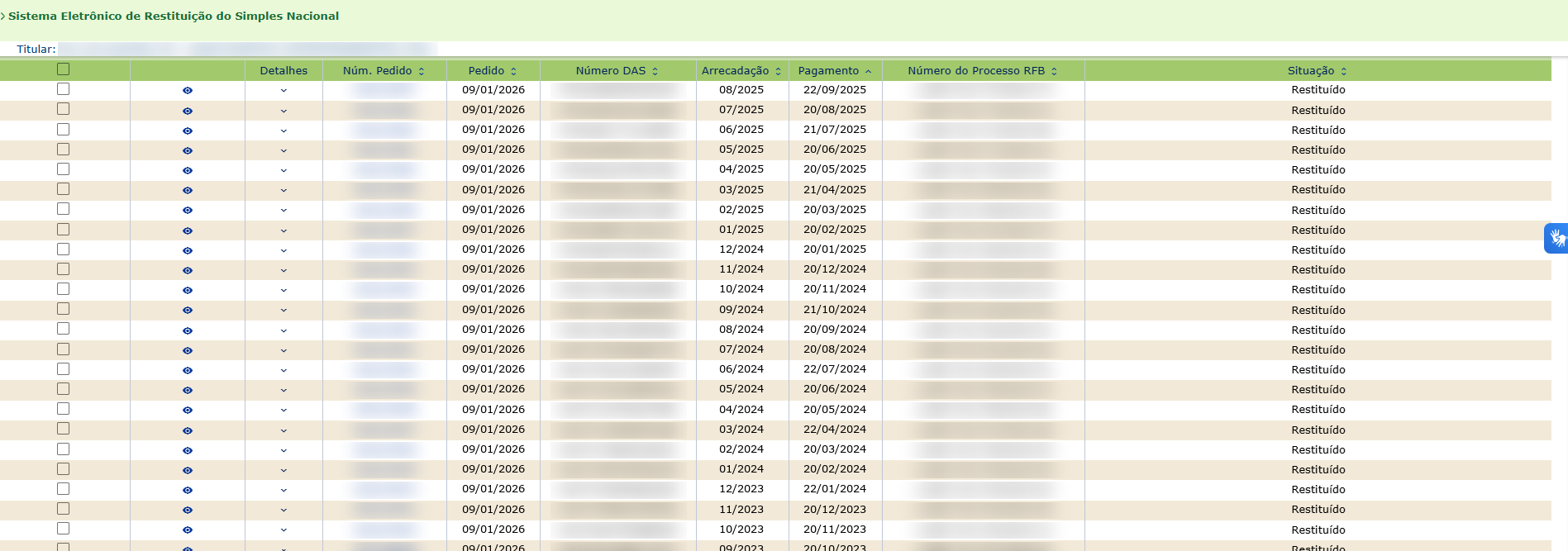Click the payment date 22/09/2025
The width and height of the screenshot is (1568, 551).
click(x=835, y=90)
